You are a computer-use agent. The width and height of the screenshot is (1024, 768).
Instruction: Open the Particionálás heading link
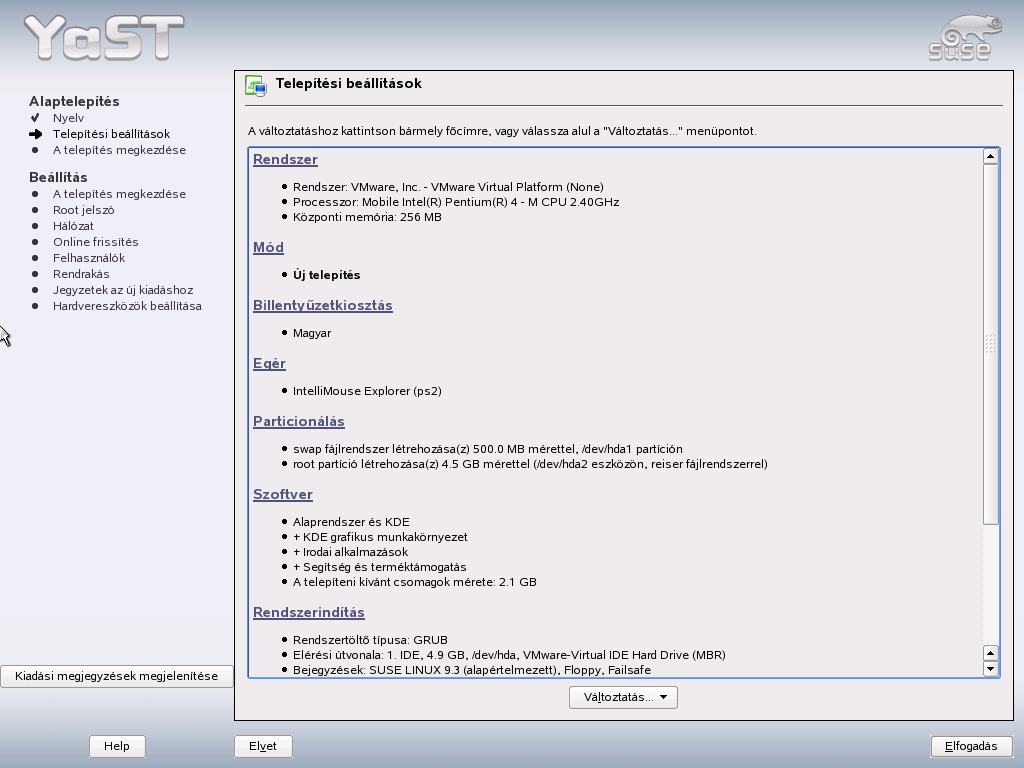(298, 421)
